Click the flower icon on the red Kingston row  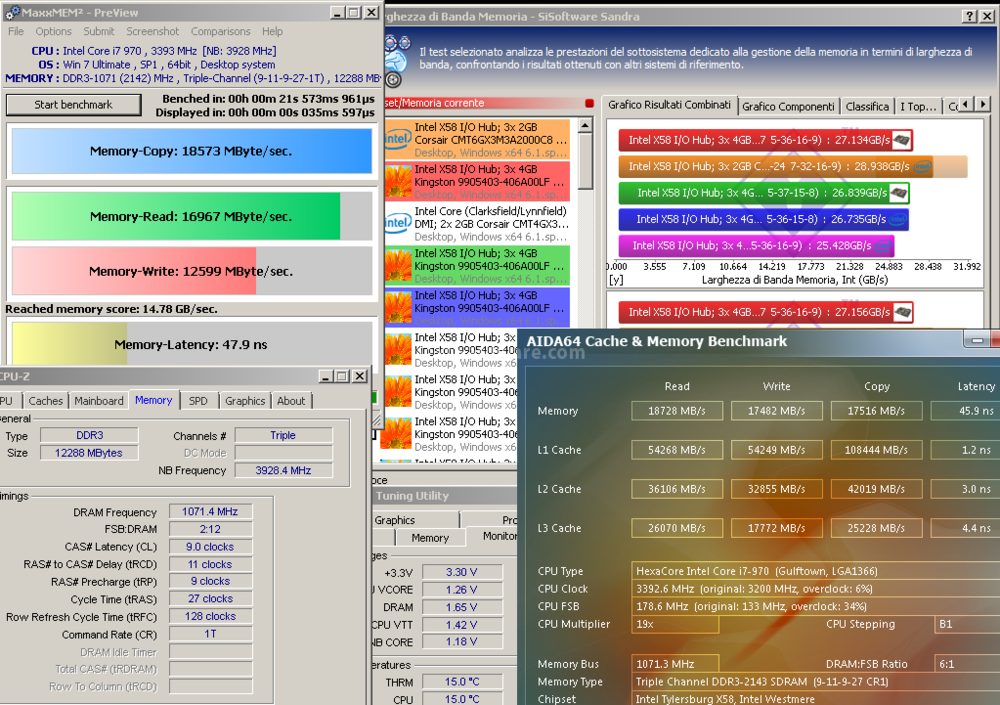pos(398,181)
